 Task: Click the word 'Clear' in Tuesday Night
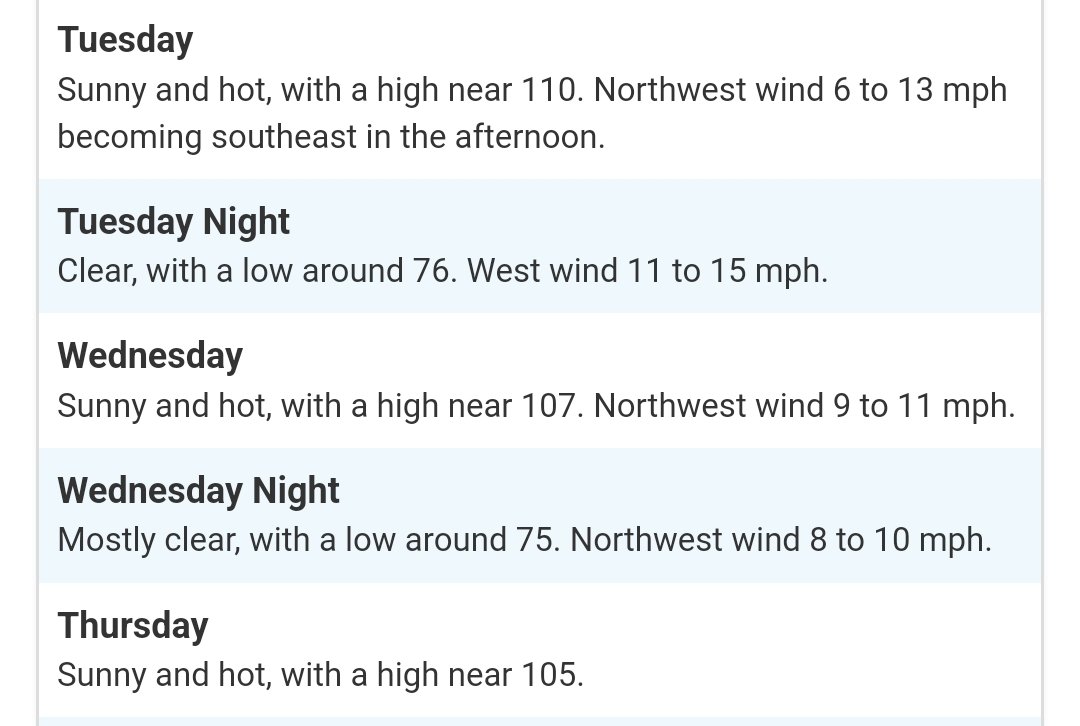pyautogui.click(x=97, y=271)
